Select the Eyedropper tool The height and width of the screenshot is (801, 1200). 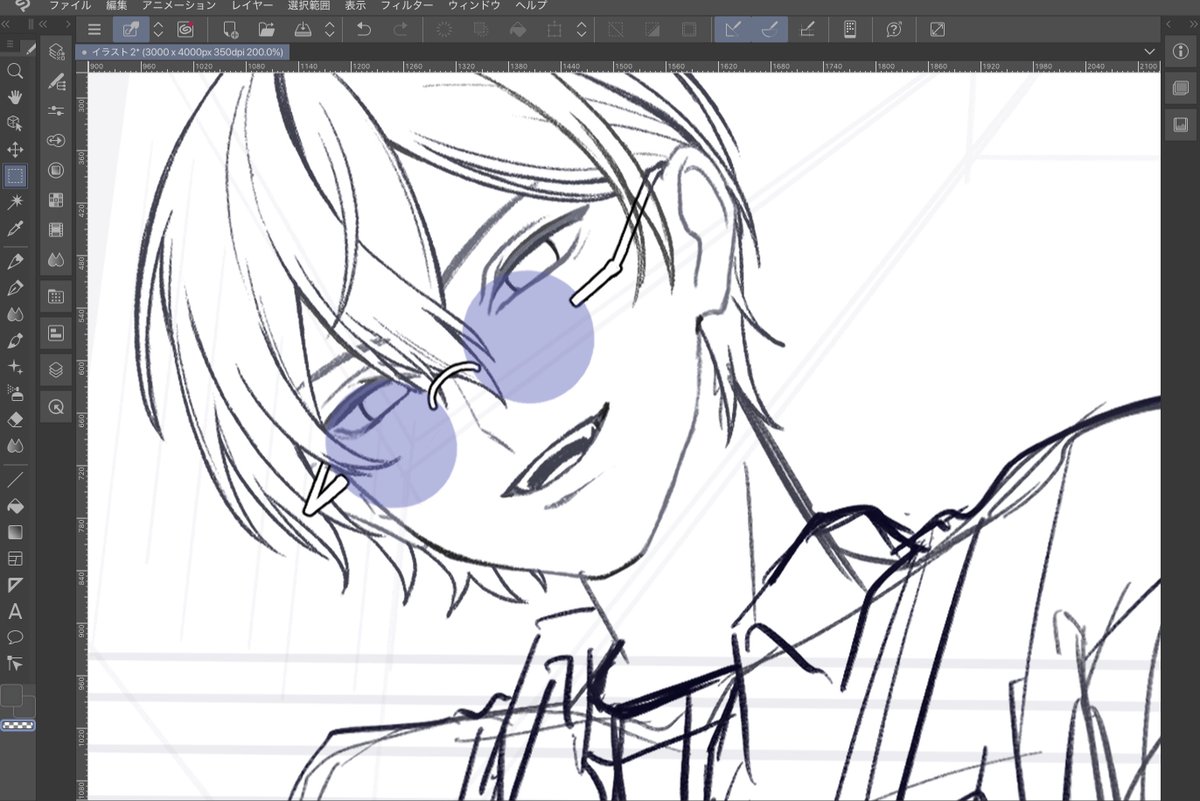click(x=16, y=227)
